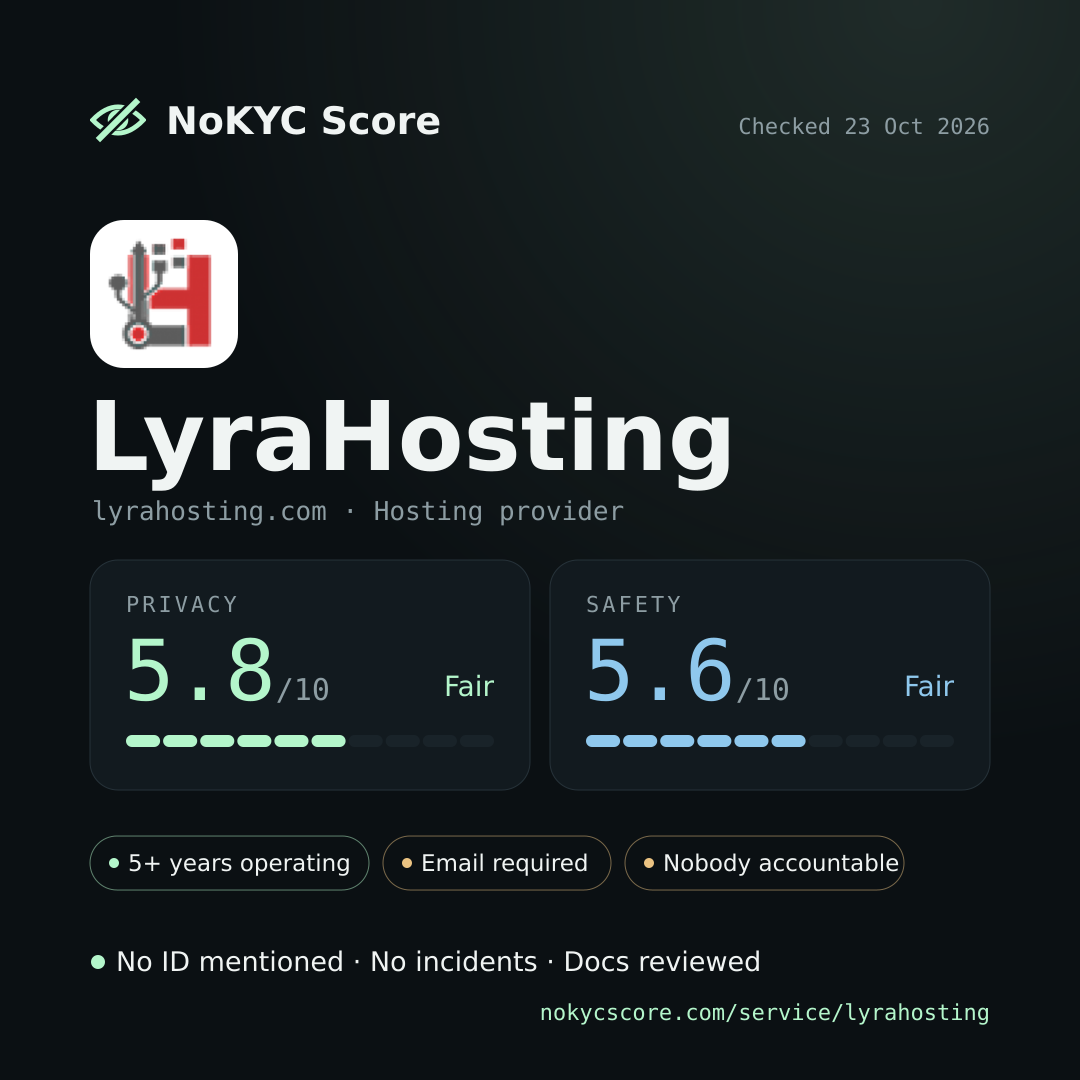Click the Fair rating in Safety card
Viewport: 1080px width, 1080px height.
tap(929, 687)
